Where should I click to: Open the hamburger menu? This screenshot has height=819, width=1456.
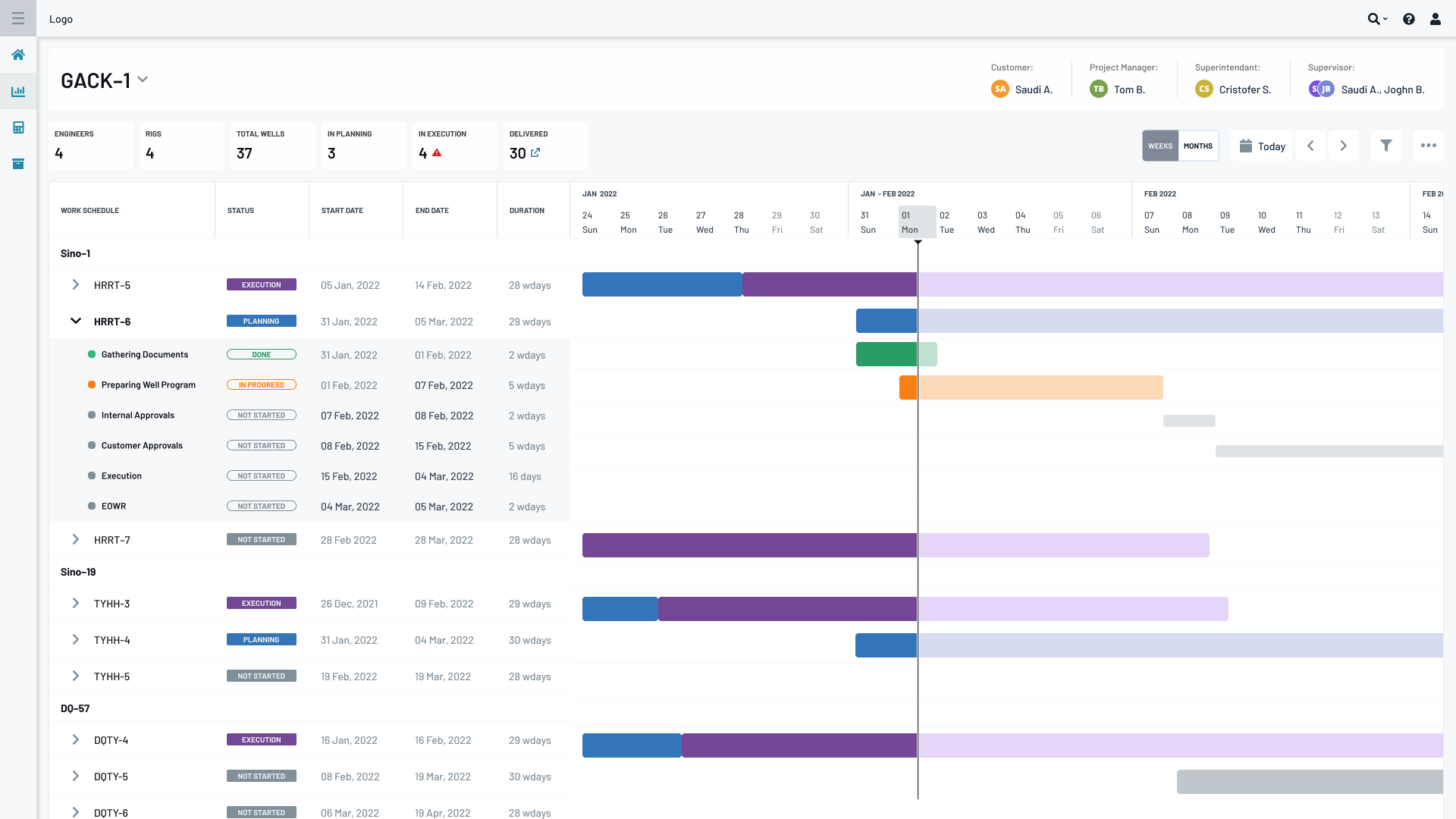point(18,18)
